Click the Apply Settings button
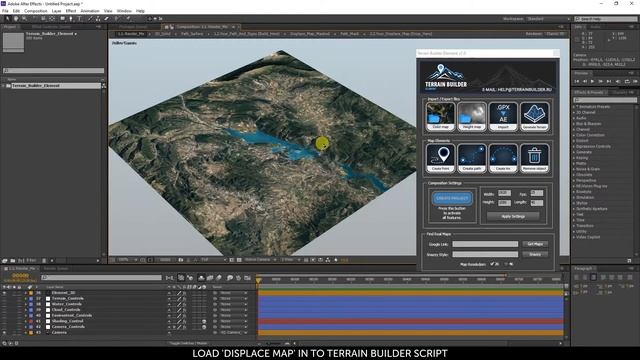The image size is (640, 360). click(x=513, y=216)
